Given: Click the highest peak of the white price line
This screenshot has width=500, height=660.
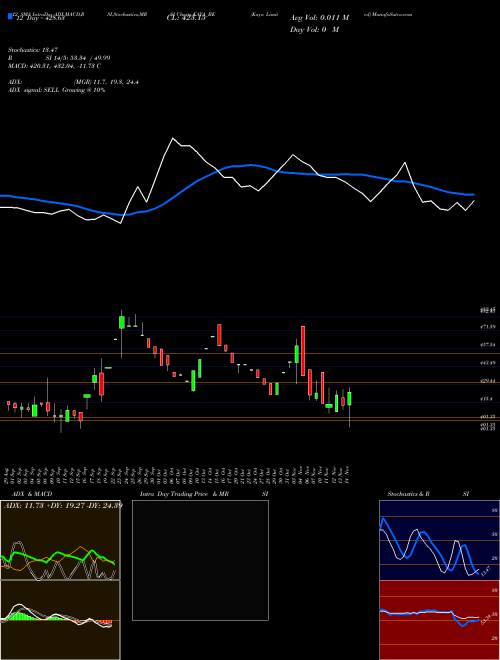Looking at the screenshot, I should (173, 138).
